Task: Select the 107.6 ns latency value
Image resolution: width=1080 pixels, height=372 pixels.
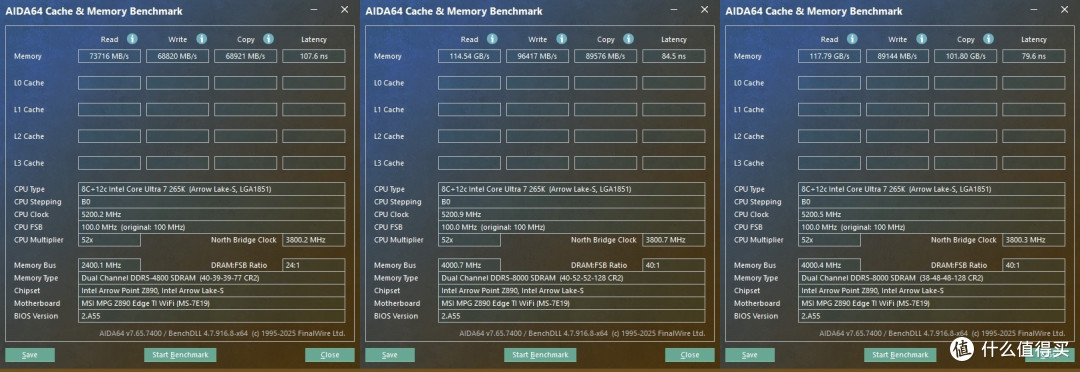Action: (x=313, y=56)
